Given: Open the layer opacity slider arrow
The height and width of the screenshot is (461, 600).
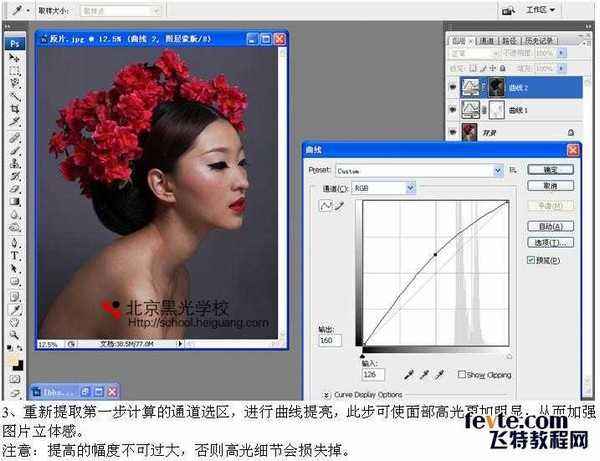Looking at the screenshot, I should [x=561, y=53].
